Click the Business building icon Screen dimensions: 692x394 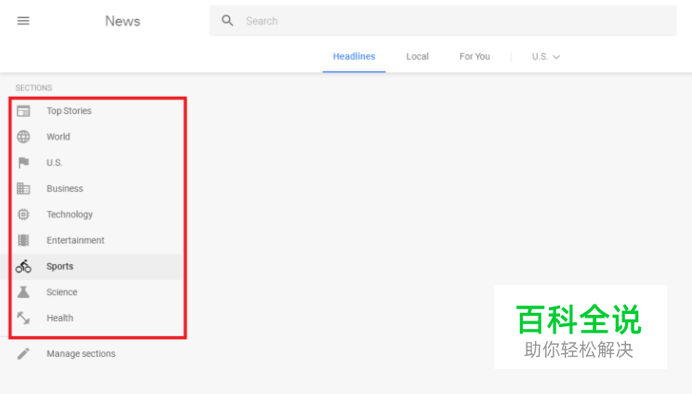pyautogui.click(x=23, y=188)
